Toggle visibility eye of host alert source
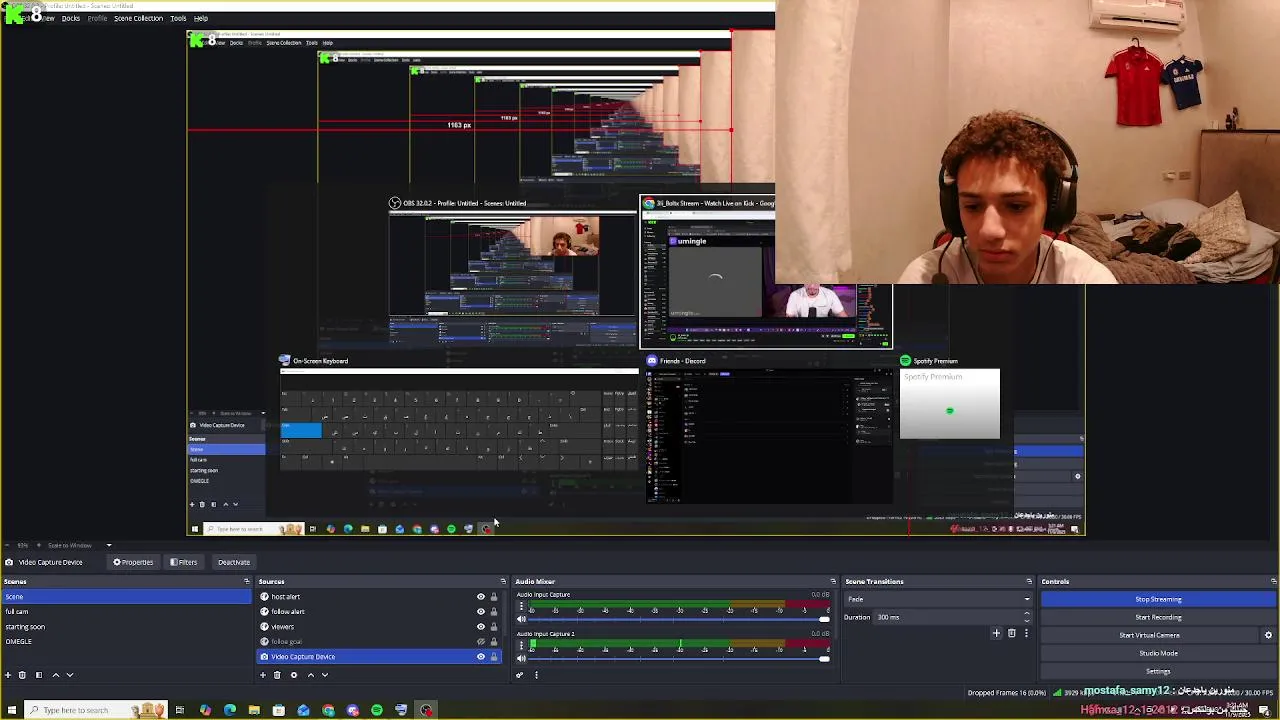Image resolution: width=1280 pixels, height=720 pixels. (x=480, y=597)
